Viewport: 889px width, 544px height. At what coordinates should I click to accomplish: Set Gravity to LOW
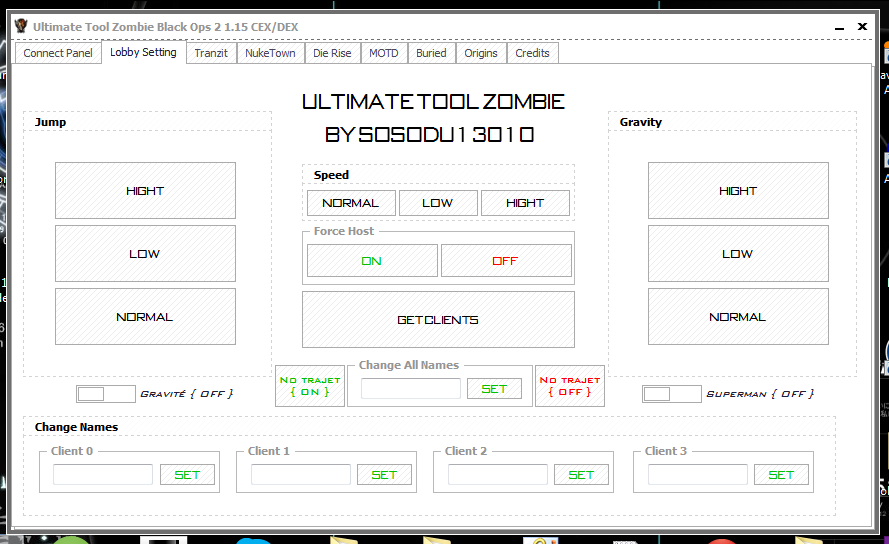[738, 254]
